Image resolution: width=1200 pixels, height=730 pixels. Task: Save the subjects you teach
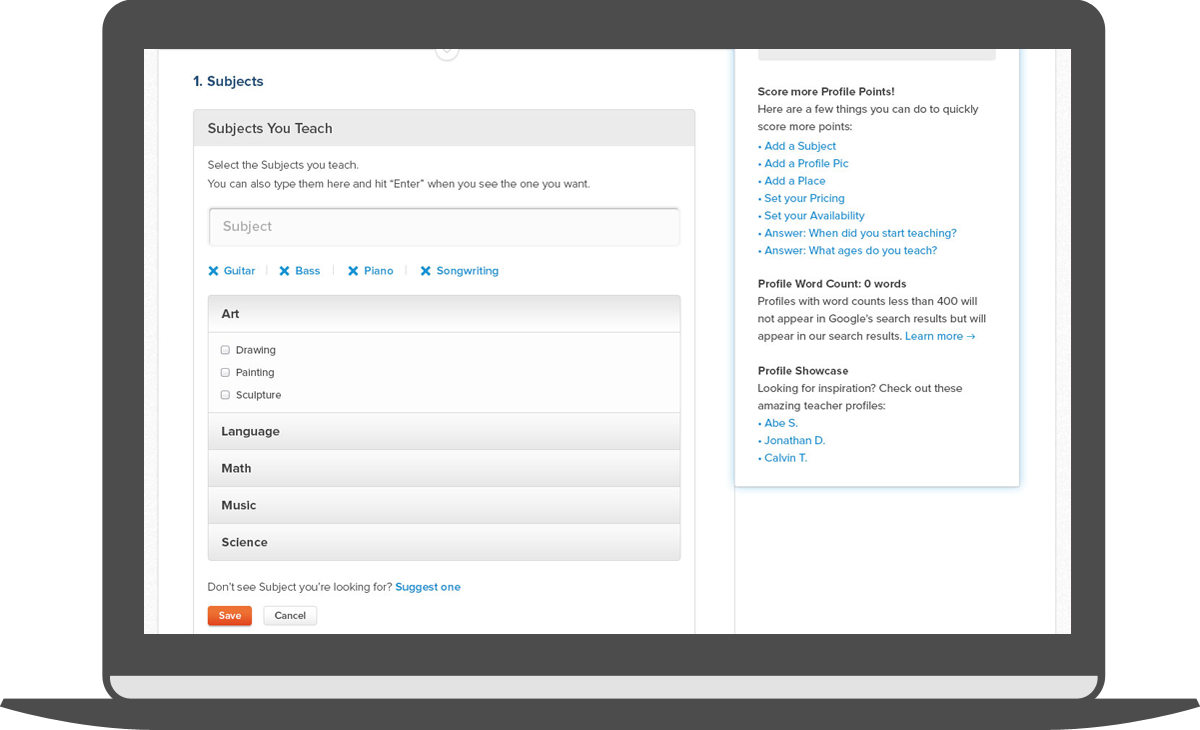point(229,615)
